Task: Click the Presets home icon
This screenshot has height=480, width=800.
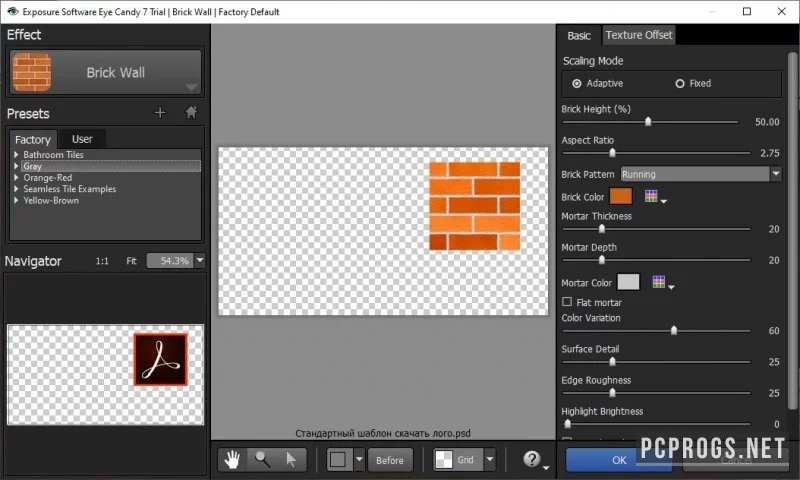Action: [x=191, y=112]
